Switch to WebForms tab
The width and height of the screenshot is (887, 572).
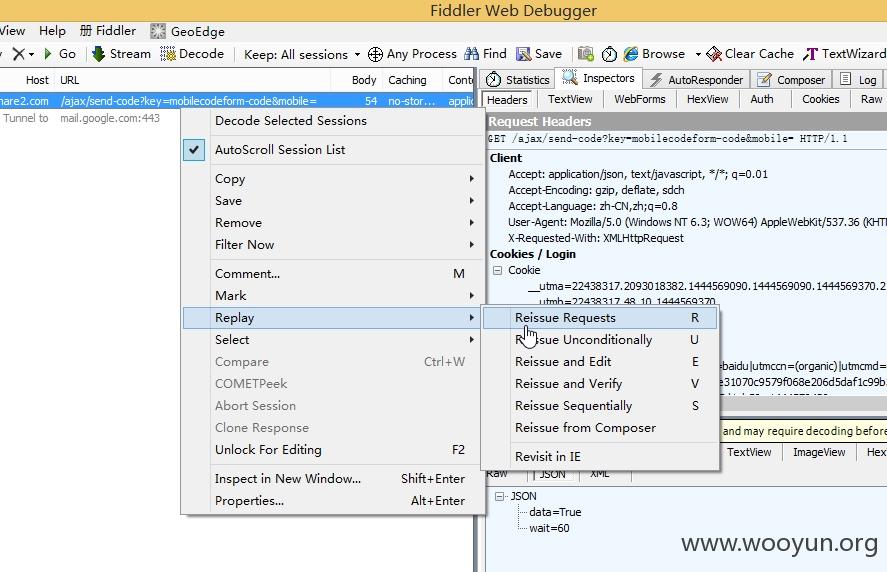click(x=640, y=100)
